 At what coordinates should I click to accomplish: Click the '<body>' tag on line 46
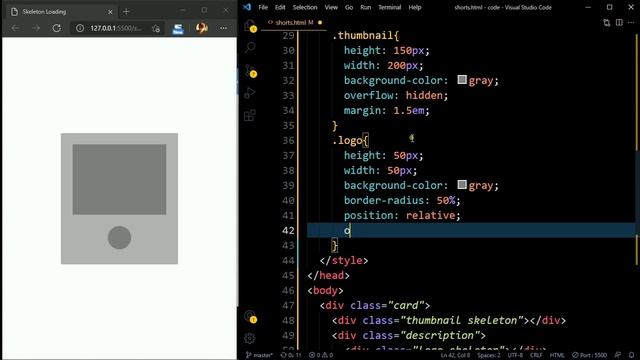tap(325, 291)
